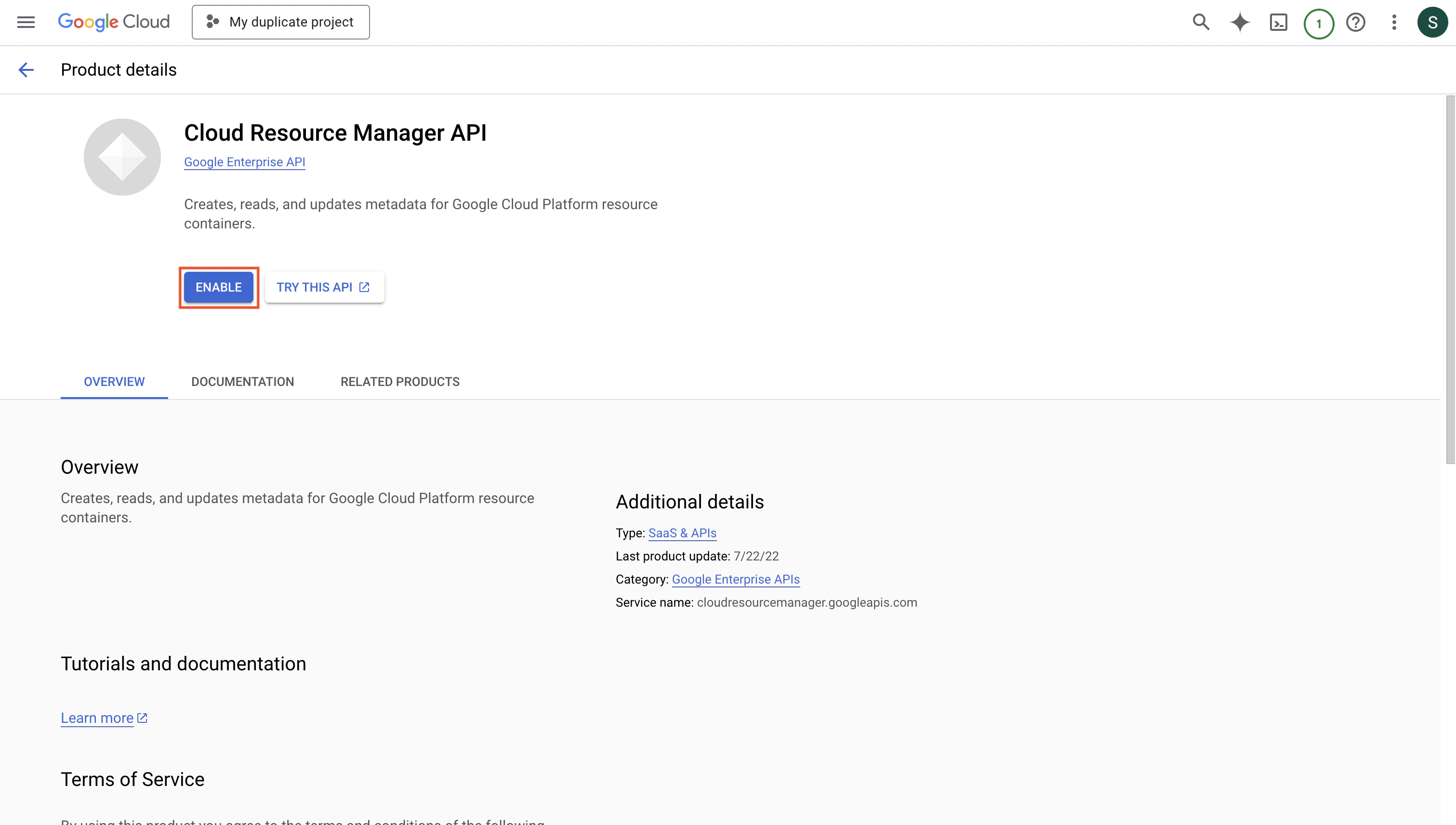The width and height of the screenshot is (1456, 825).
Task: Open Gemini AI assistant sparkle icon
Action: pyautogui.click(x=1240, y=22)
